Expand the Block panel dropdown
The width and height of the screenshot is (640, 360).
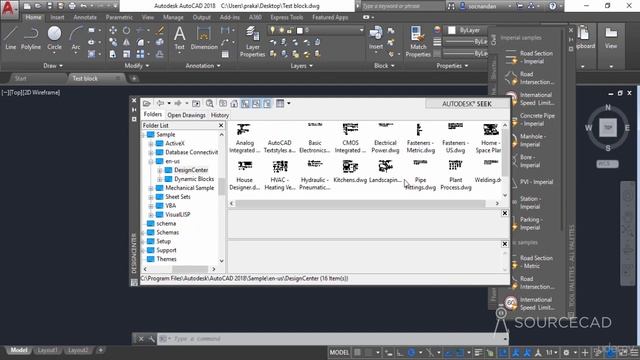384,66
